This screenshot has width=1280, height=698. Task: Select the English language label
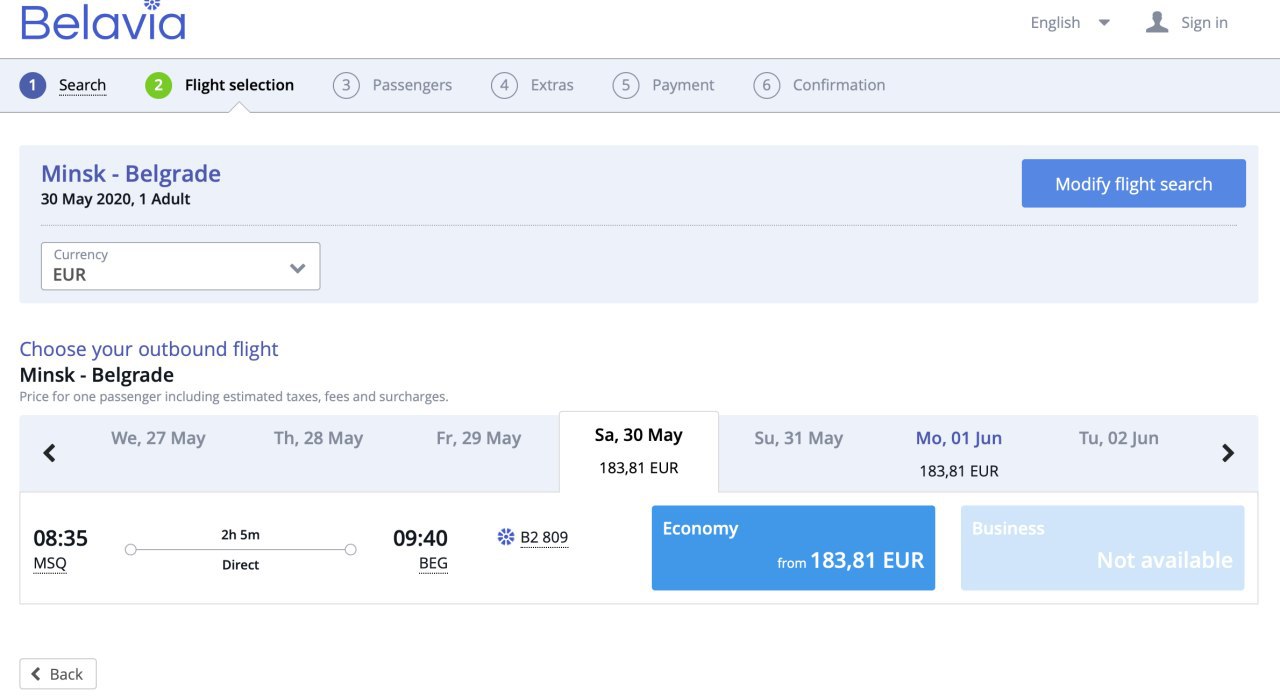coord(1055,23)
